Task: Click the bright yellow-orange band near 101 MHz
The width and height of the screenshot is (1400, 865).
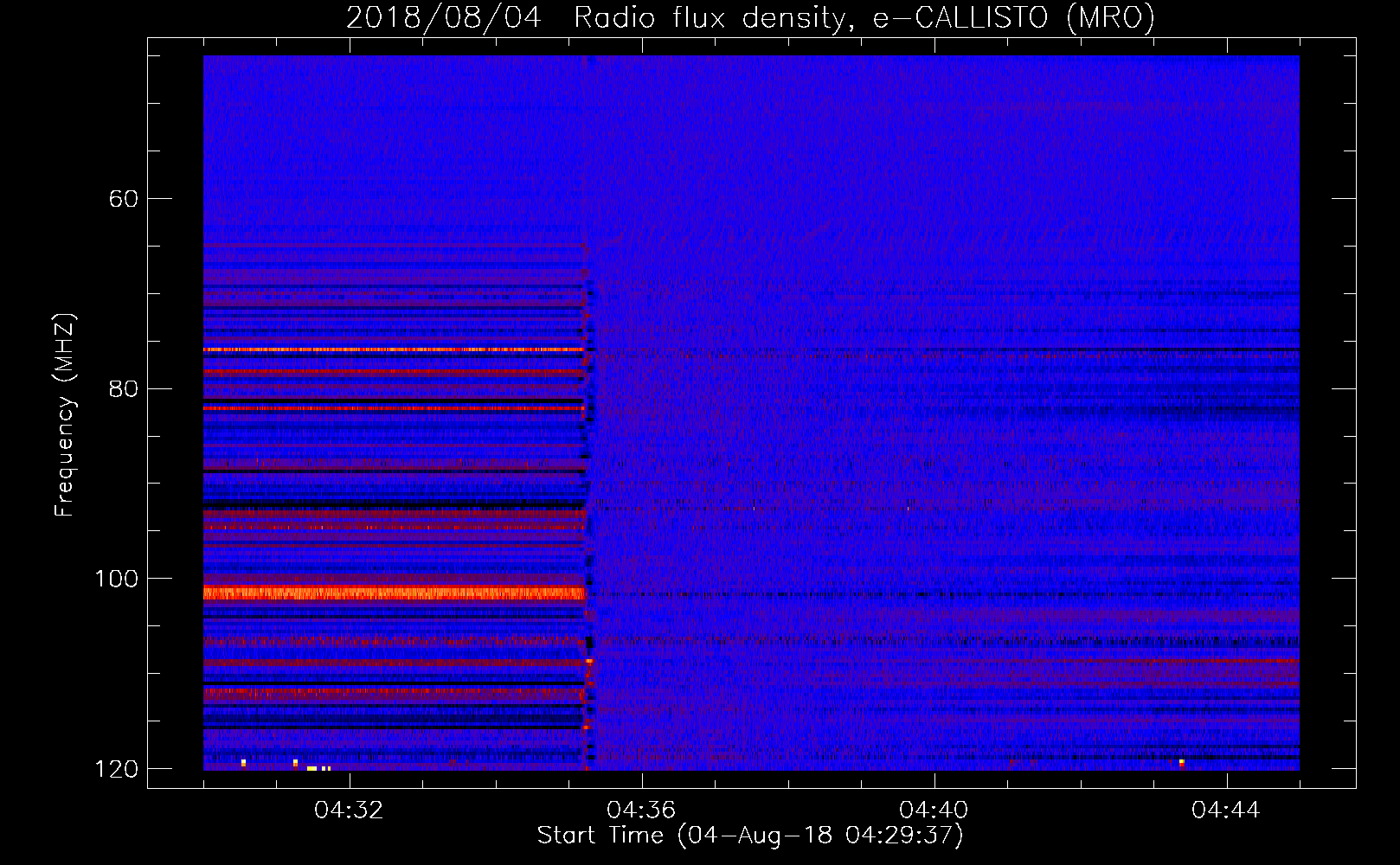Action: point(395,593)
